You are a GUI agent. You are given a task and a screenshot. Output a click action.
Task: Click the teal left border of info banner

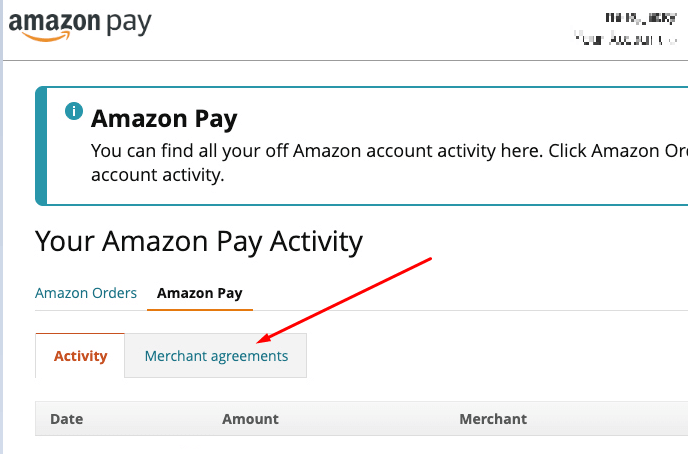(x=40, y=145)
